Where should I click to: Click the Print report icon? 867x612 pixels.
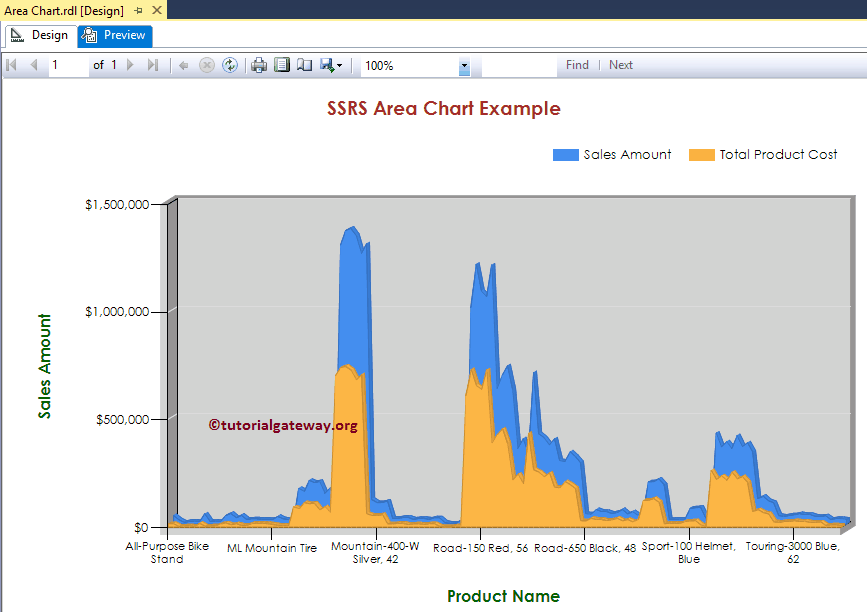(259, 65)
